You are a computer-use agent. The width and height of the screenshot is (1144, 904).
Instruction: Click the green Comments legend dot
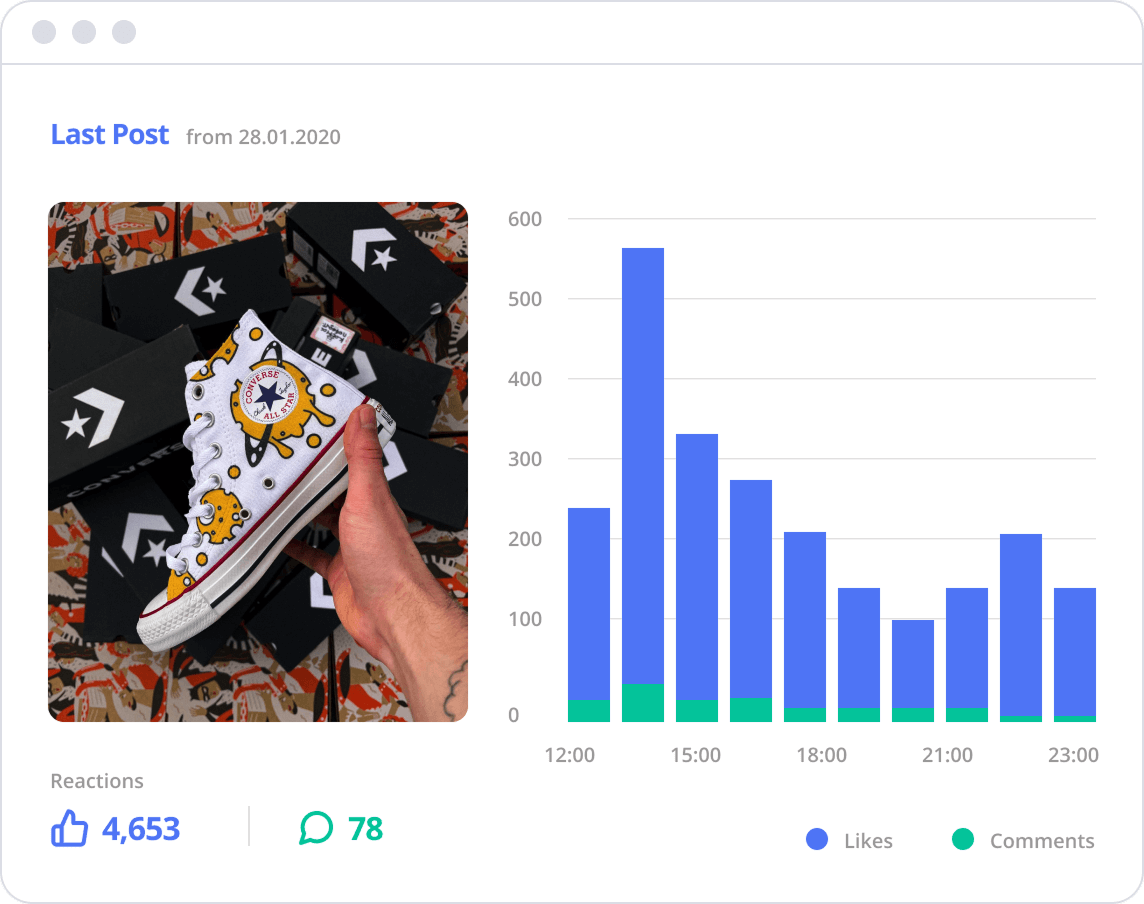click(x=963, y=840)
